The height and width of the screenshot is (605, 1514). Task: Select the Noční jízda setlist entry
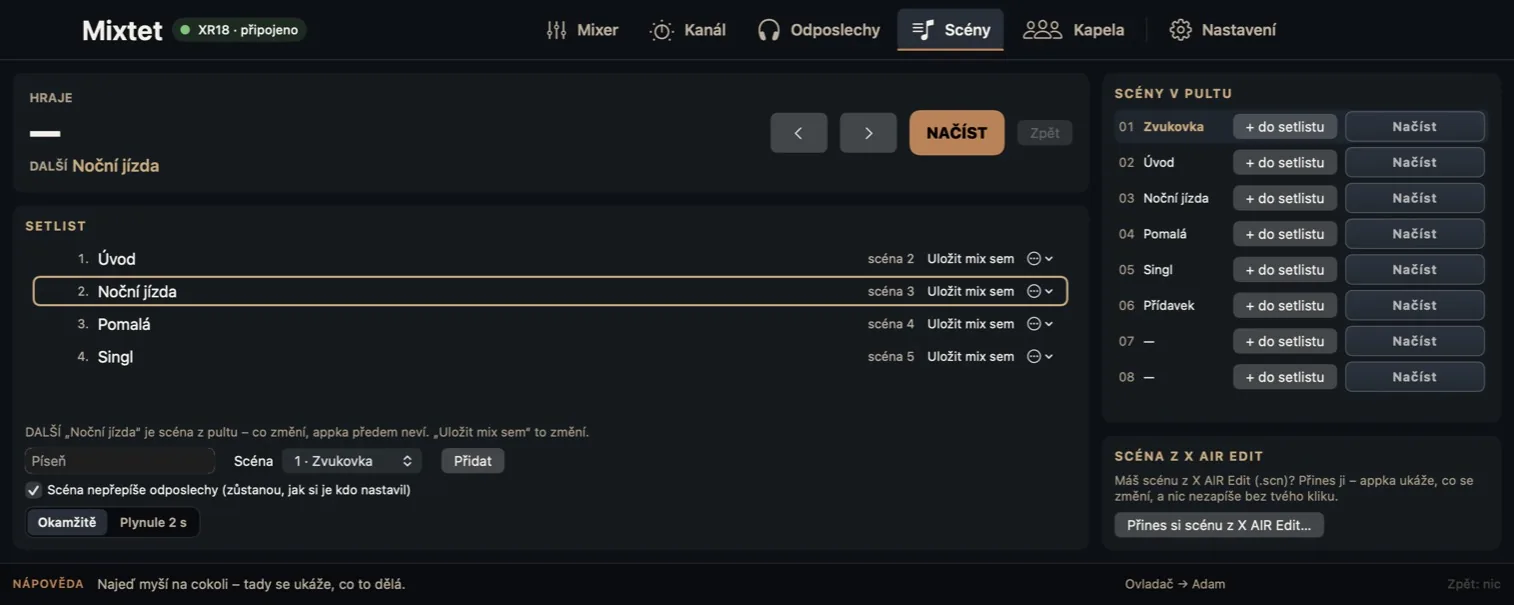pyautogui.click(x=550, y=291)
